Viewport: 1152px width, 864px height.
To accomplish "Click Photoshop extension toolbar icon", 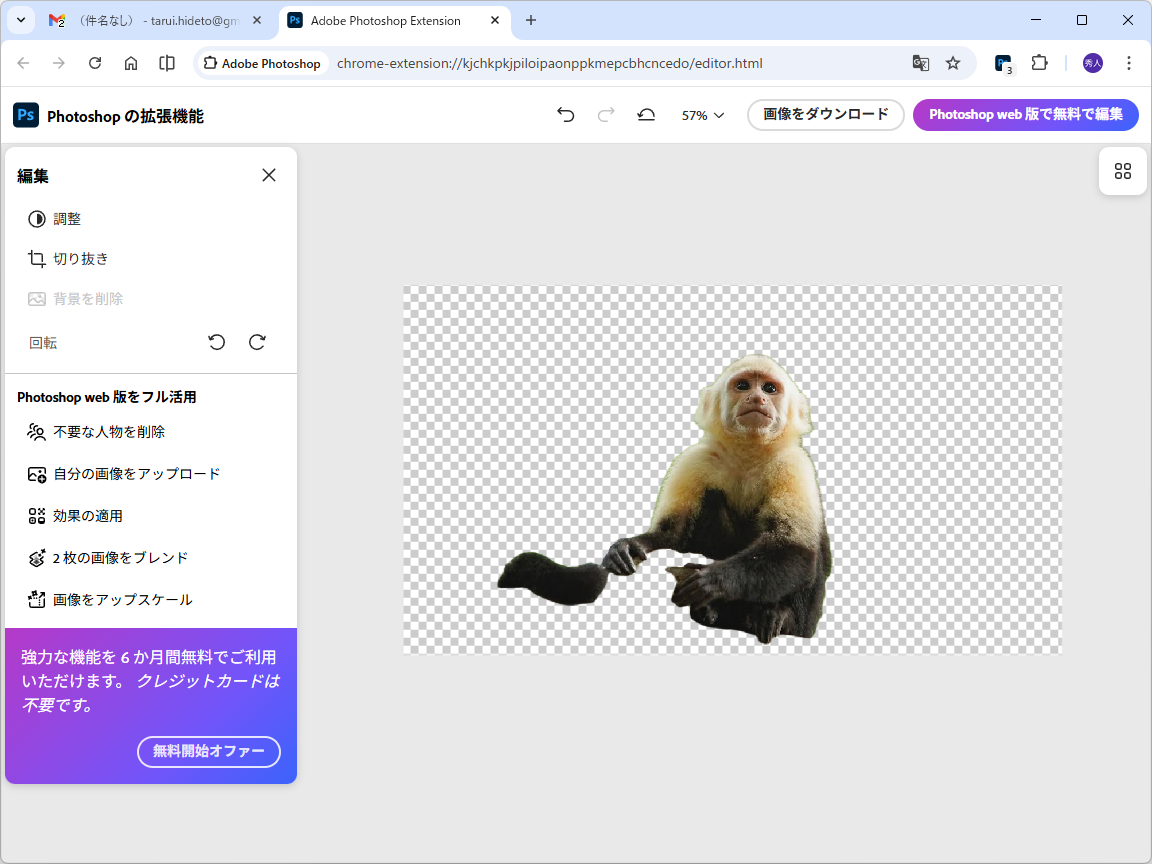I will coord(1004,64).
